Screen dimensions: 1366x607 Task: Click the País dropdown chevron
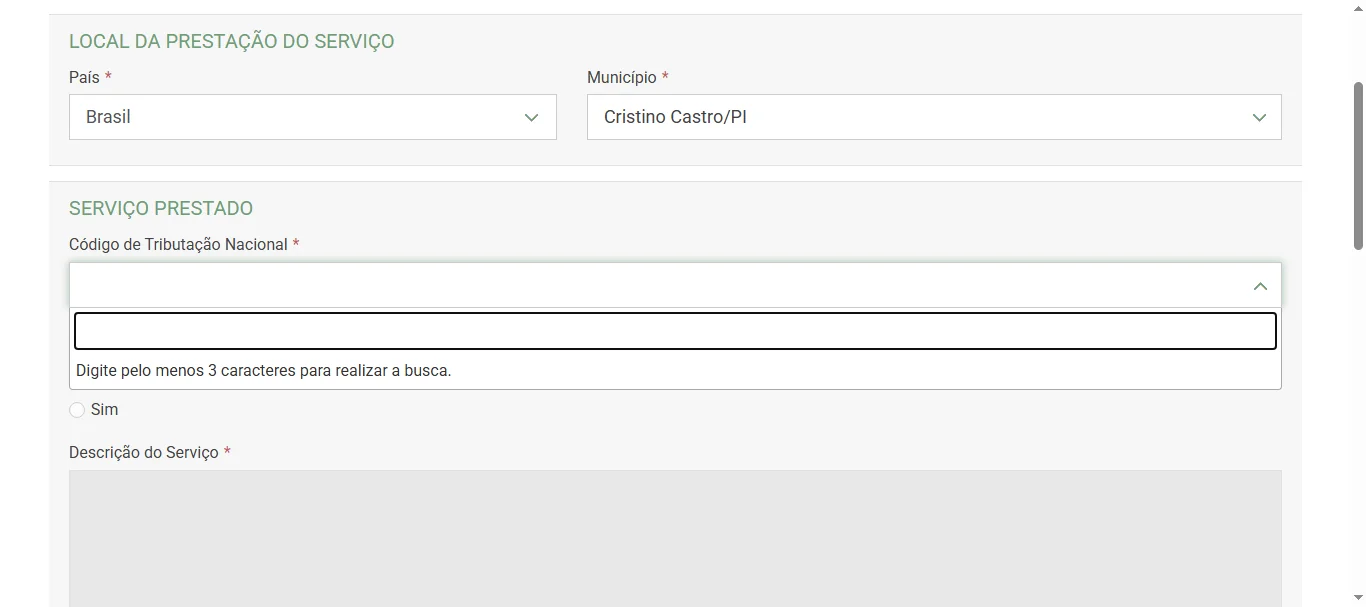pyautogui.click(x=531, y=117)
